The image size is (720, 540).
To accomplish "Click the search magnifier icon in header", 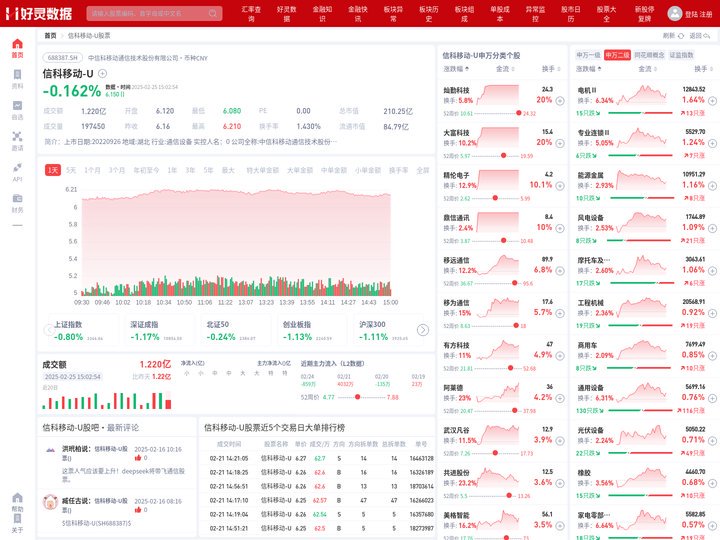I will (213, 13).
